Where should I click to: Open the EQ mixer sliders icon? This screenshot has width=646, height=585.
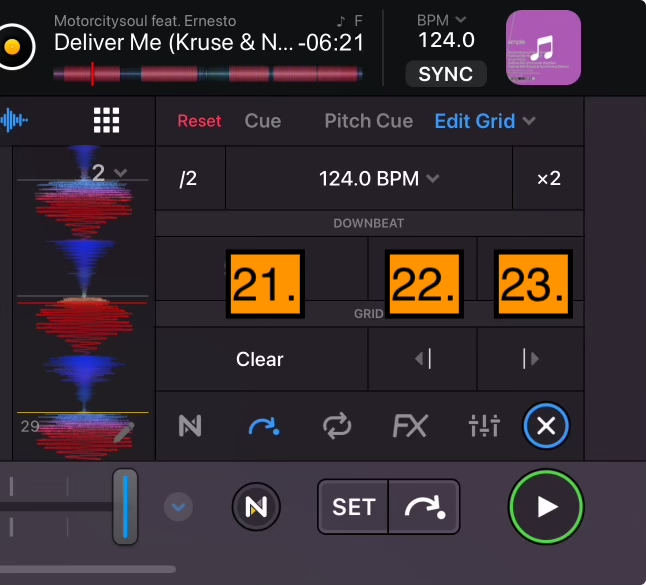pyautogui.click(x=484, y=426)
